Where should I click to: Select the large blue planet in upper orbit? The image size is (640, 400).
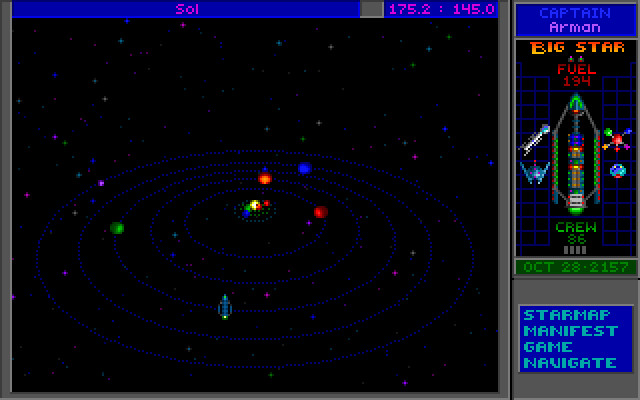click(x=304, y=168)
